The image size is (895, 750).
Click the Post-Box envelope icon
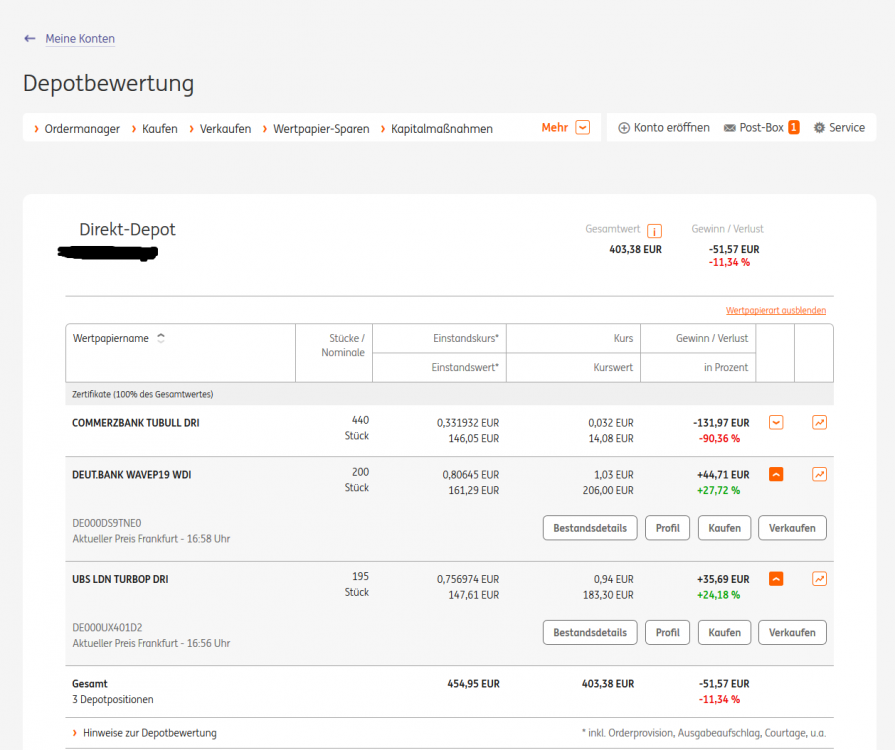click(x=729, y=128)
